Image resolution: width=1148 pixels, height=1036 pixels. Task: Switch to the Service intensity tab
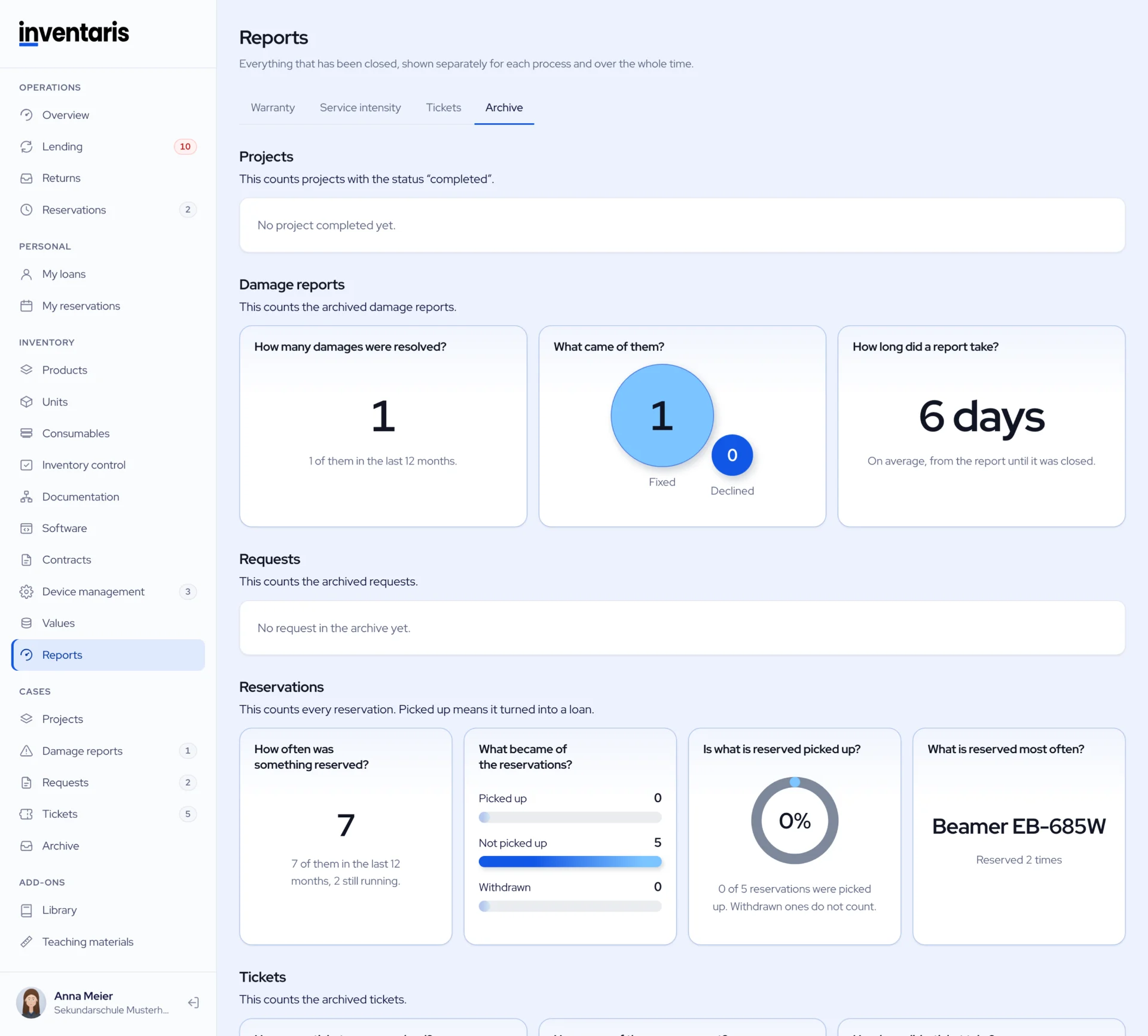[361, 108]
